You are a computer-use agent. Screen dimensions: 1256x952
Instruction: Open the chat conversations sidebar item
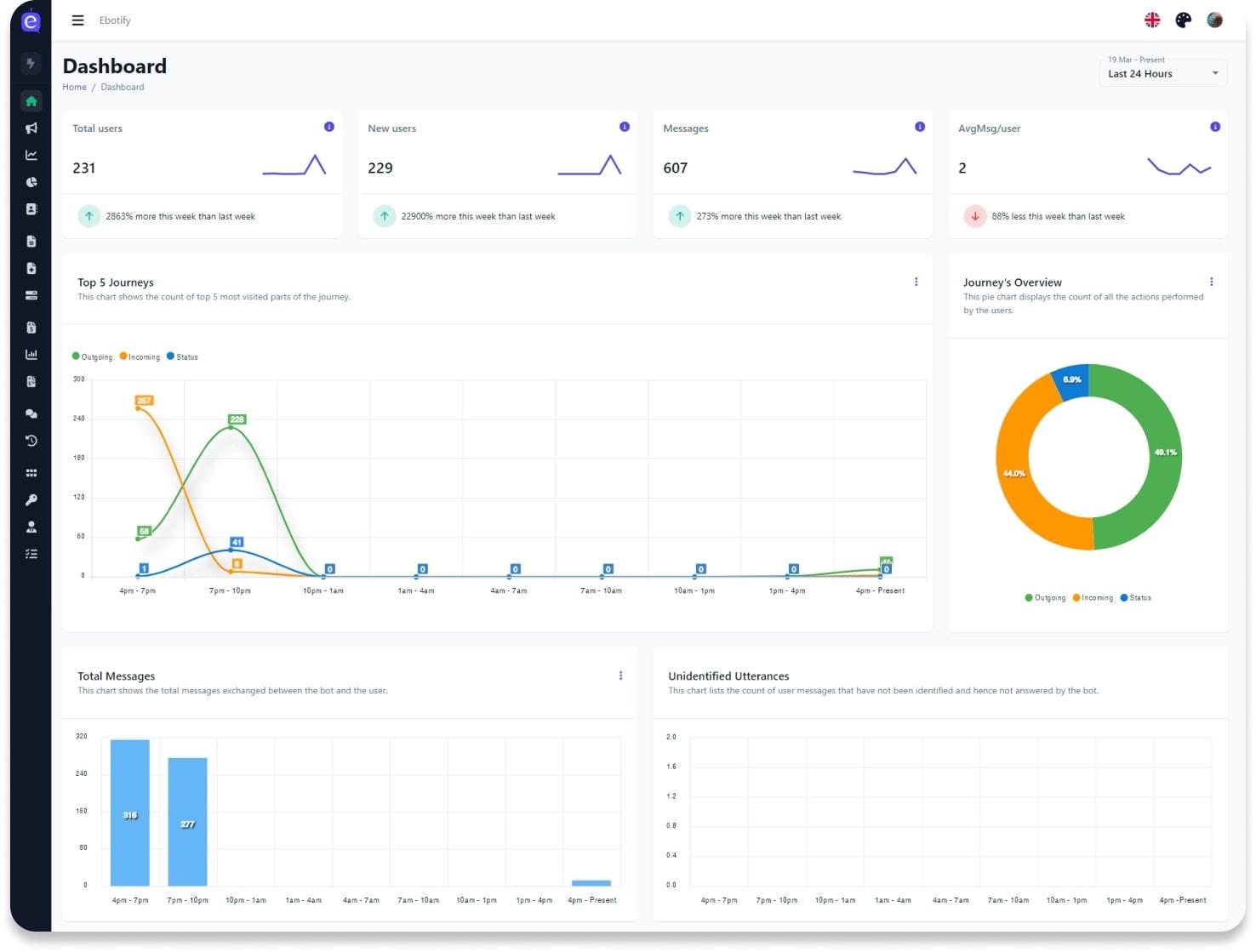[31, 413]
